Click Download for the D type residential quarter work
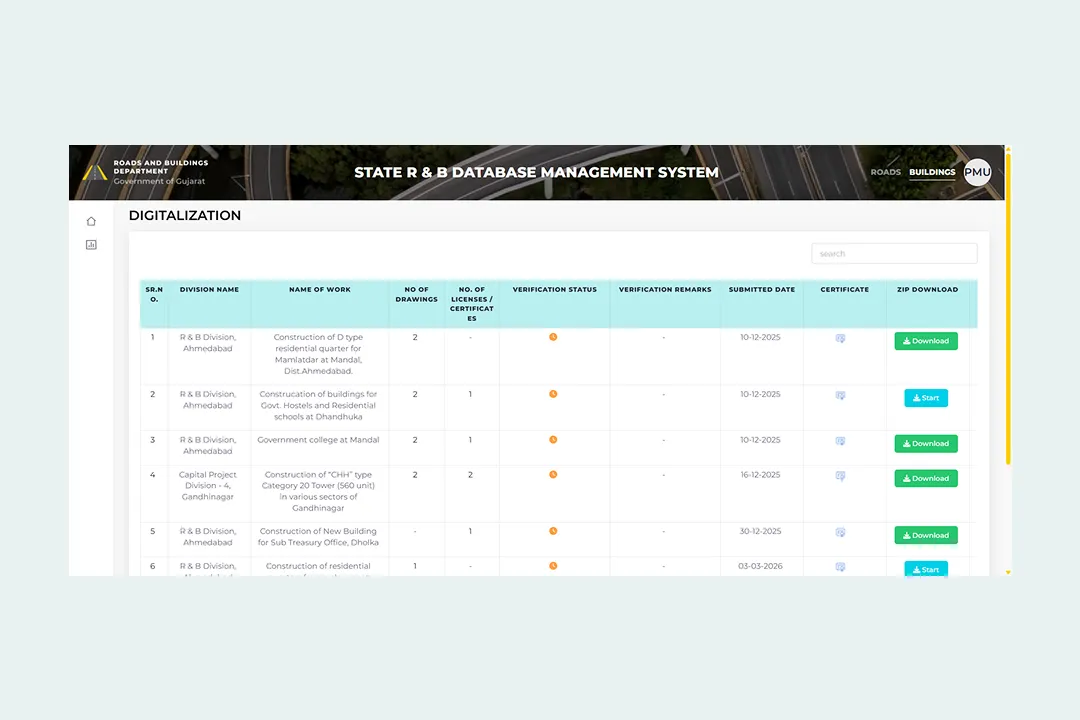This screenshot has width=1080, height=720. [x=925, y=340]
